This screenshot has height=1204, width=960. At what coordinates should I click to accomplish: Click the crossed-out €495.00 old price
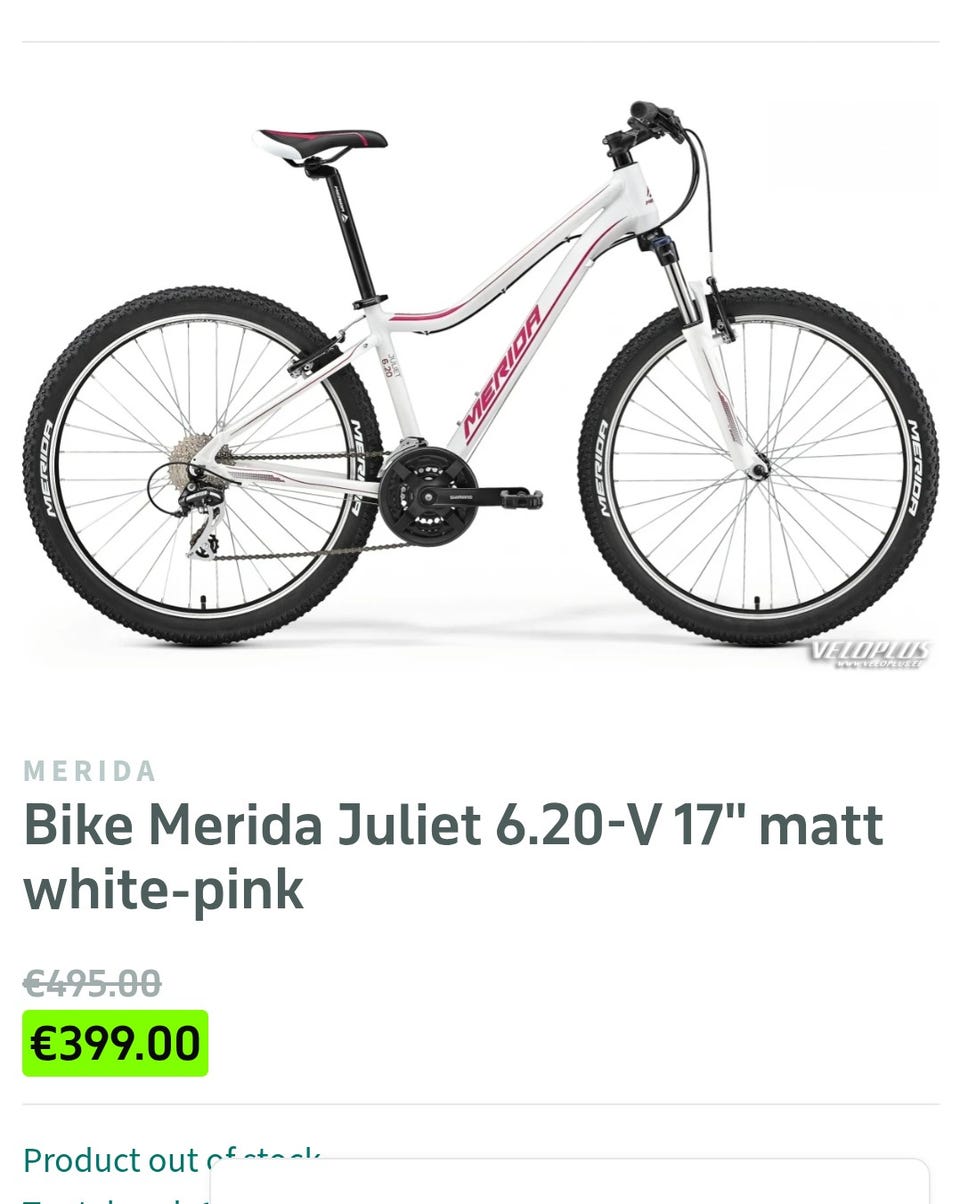point(92,983)
